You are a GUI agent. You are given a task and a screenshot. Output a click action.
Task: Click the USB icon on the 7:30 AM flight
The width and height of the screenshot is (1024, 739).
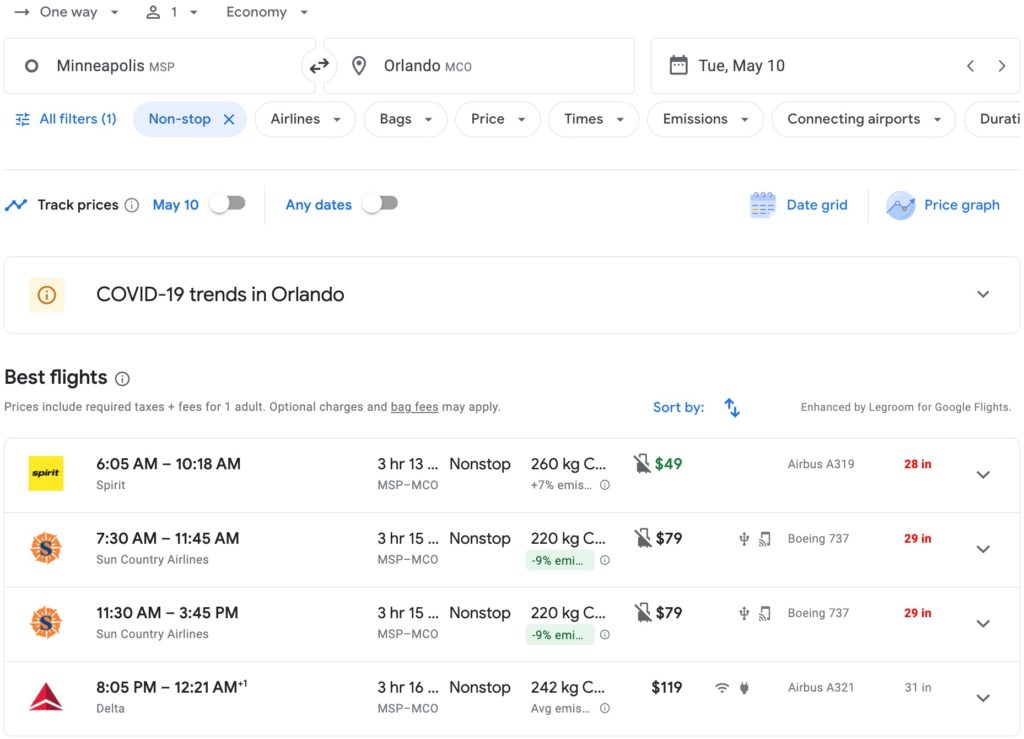pyautogui.click(x=742, y=538)
